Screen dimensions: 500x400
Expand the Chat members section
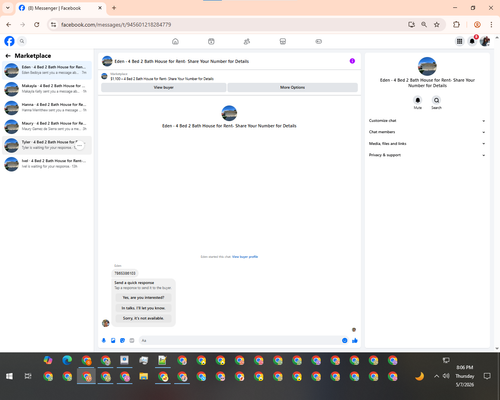427,132
